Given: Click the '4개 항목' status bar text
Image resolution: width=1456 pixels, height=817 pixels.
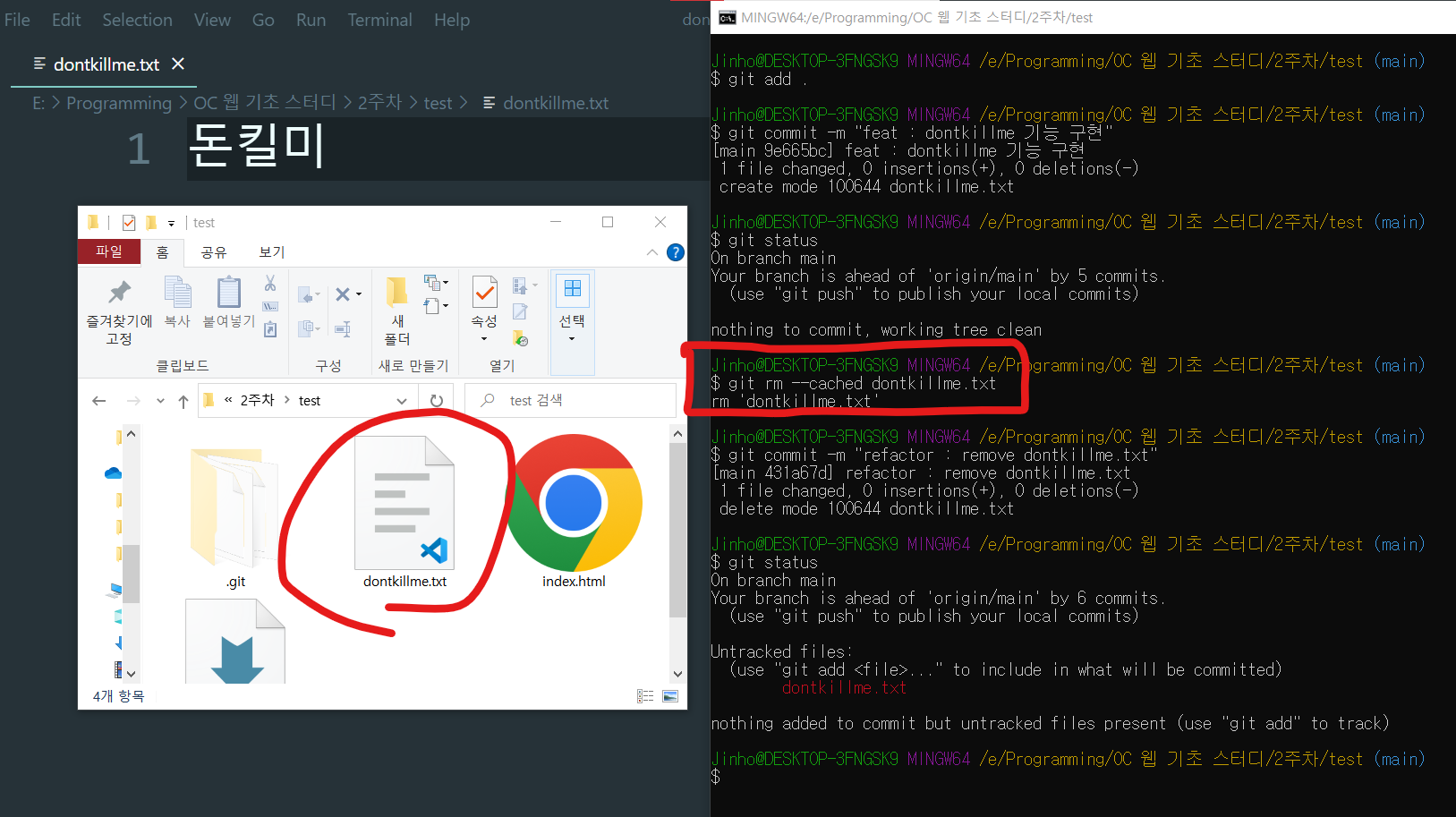Looking at the screenshot, I should (118, 696).
